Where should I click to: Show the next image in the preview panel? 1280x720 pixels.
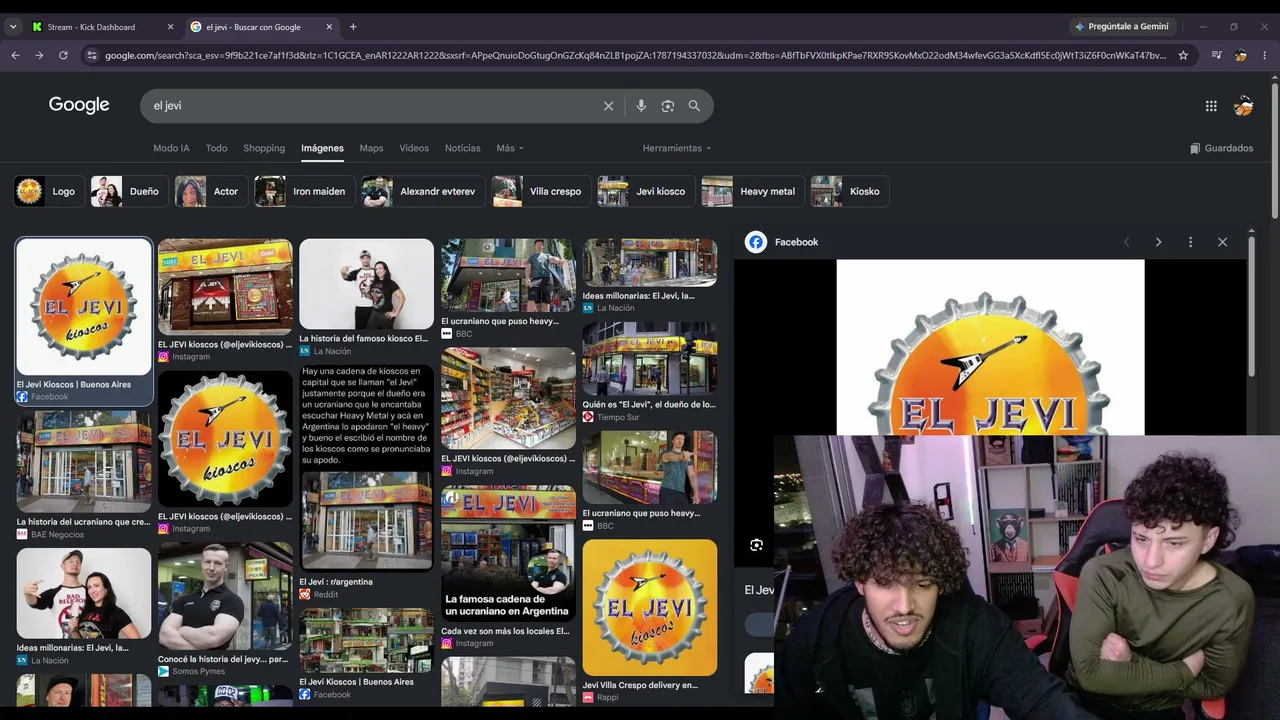pos(1158,242)
